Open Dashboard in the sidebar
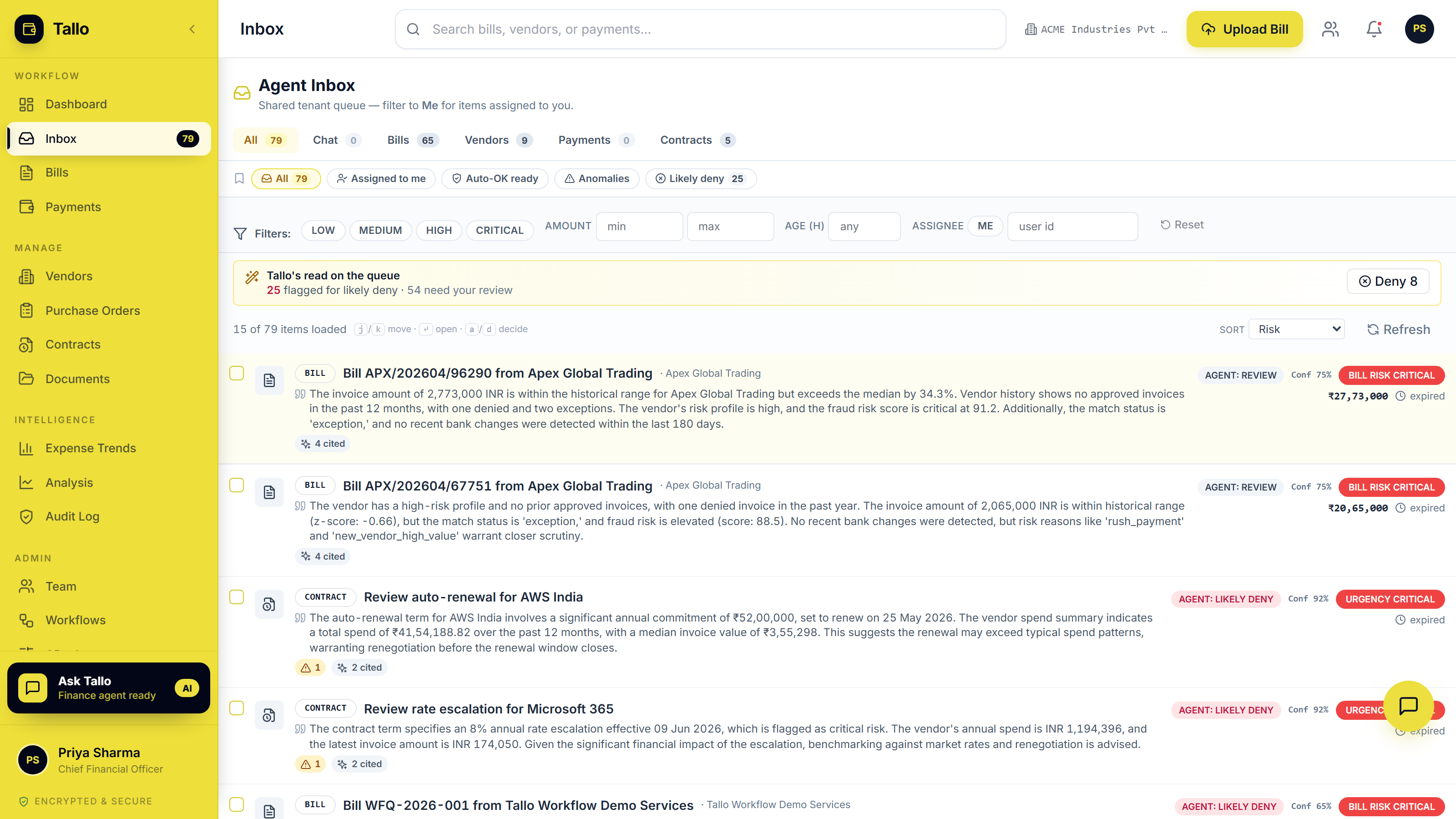This screenshot has height=819, width=1456. tap(109, 104)
